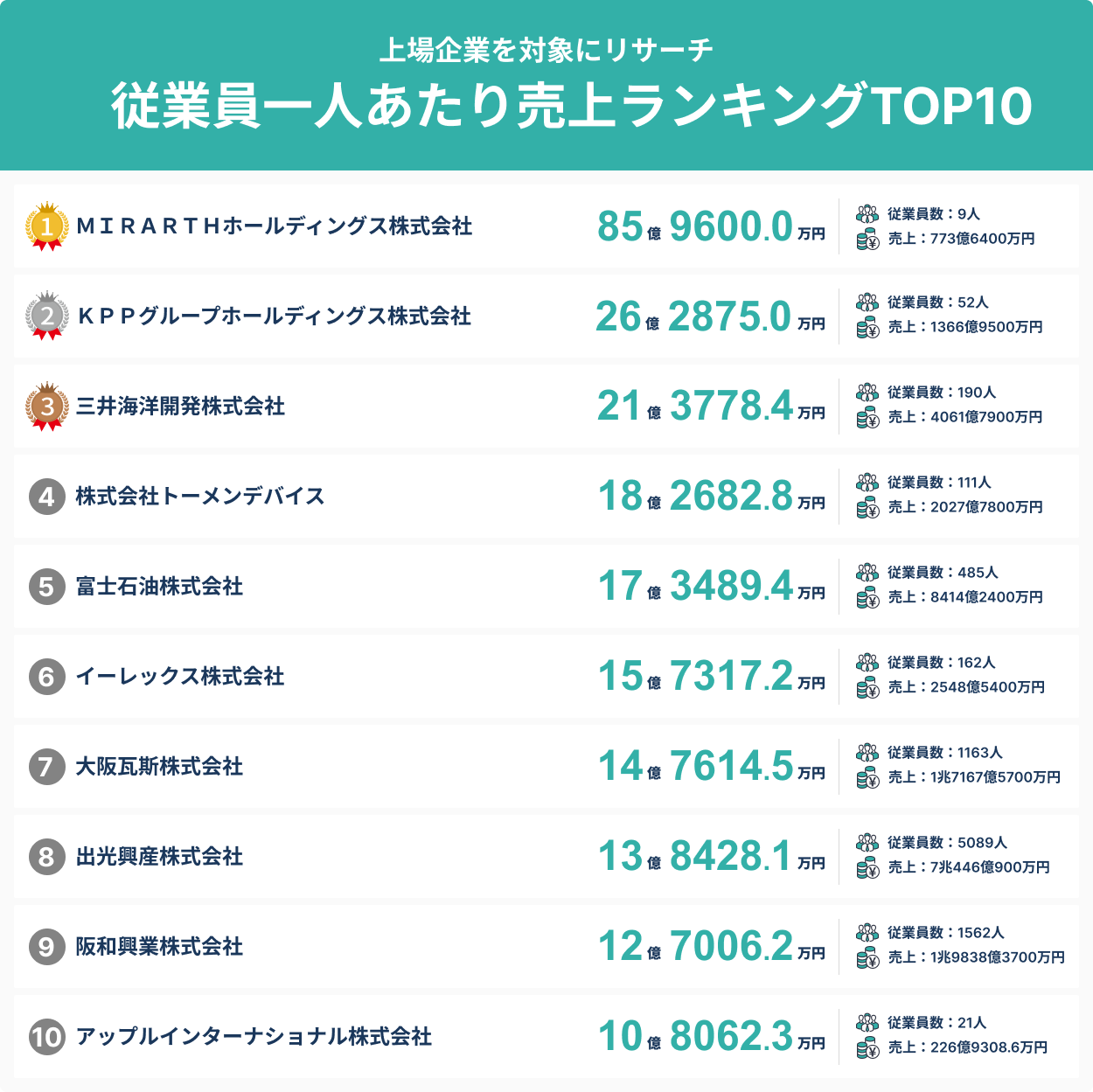Click the people icon in the 大阪瓦斯 row
Screen dimensions: 1093x1092
click(867, 753)
